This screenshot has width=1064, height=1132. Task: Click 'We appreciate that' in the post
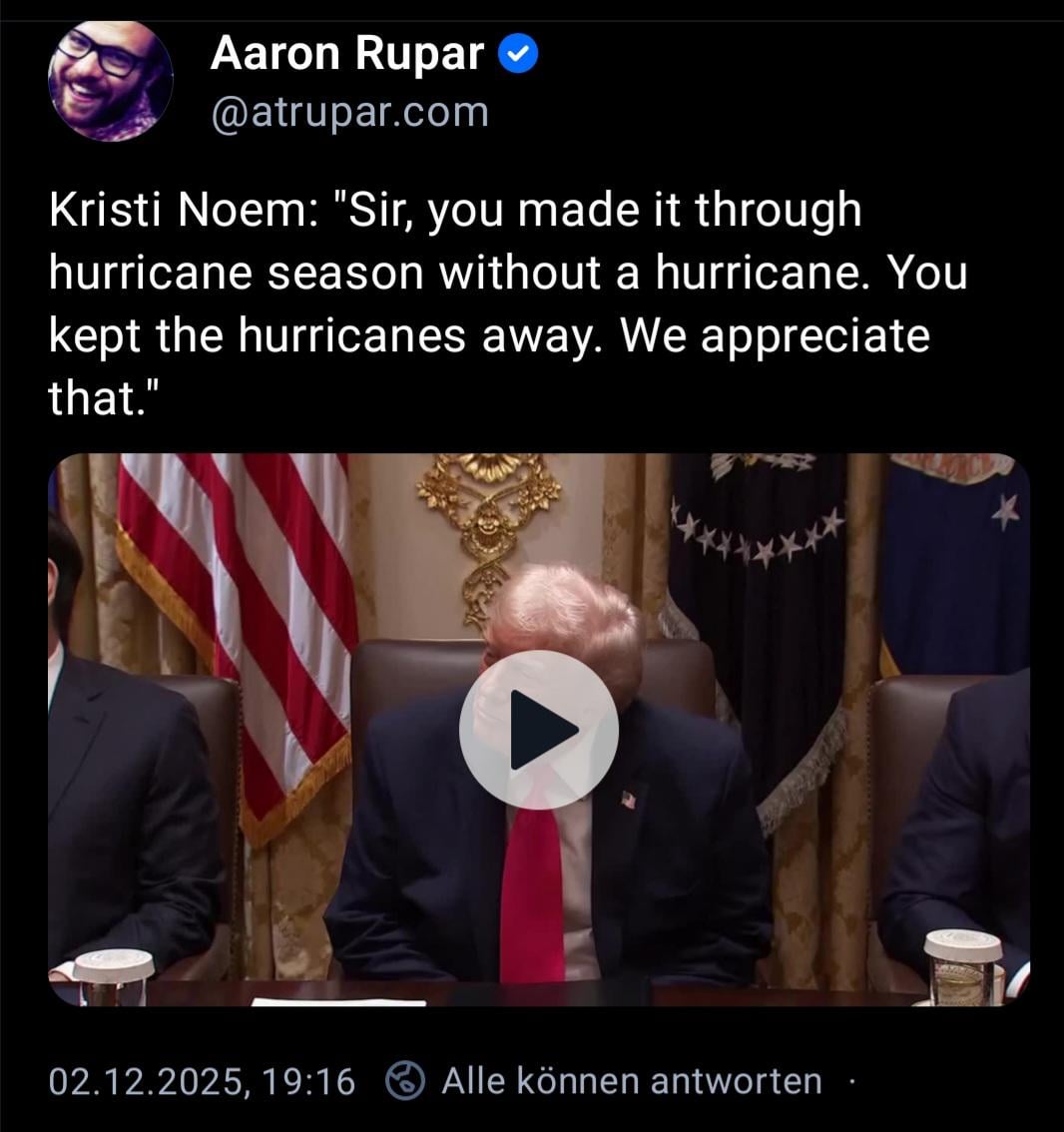(489, 366)
